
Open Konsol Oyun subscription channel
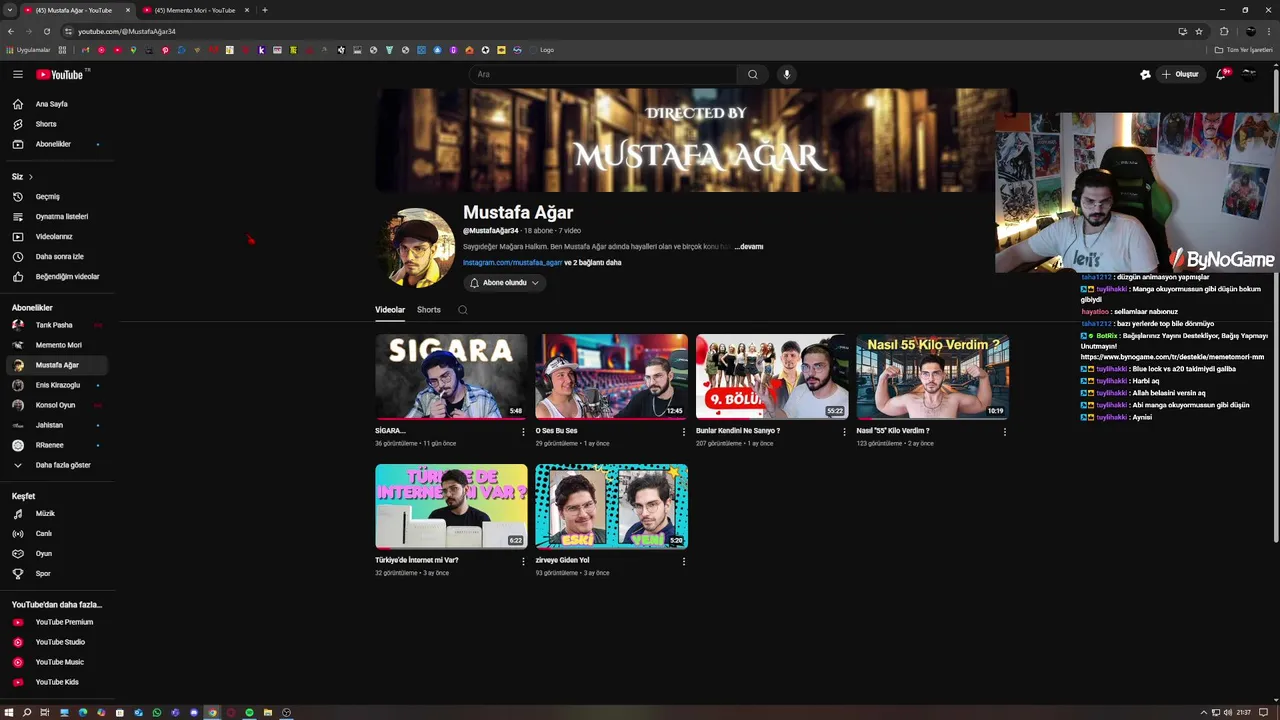(x=56, y=405)
